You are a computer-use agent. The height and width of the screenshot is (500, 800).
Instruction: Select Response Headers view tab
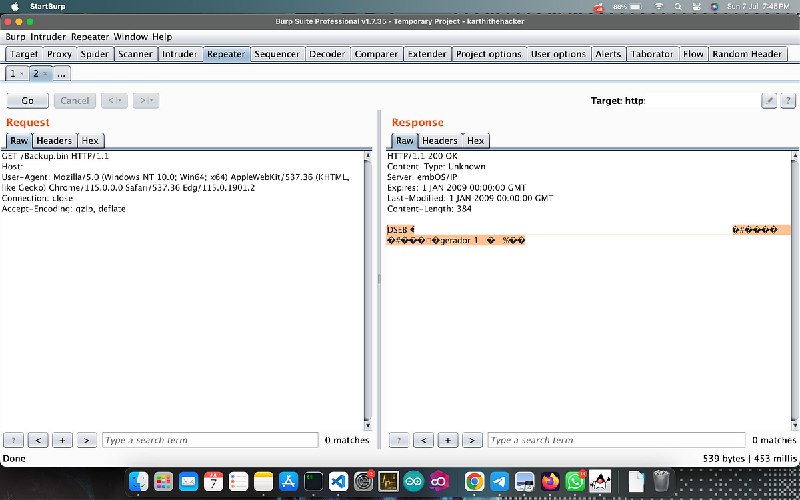pos(440,141)
